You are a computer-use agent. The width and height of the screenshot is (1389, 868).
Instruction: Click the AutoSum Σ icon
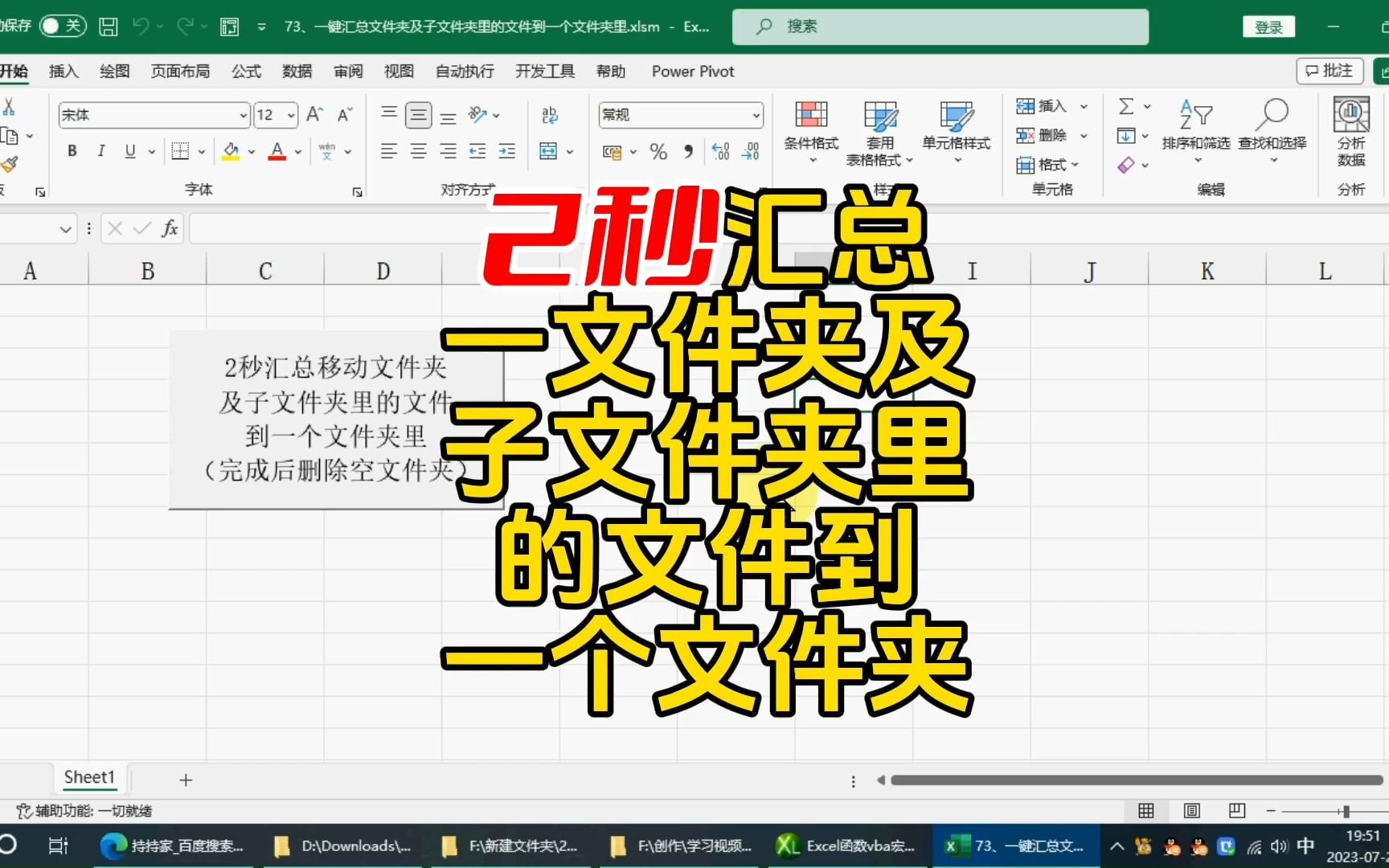click(x=1127, y=105)
